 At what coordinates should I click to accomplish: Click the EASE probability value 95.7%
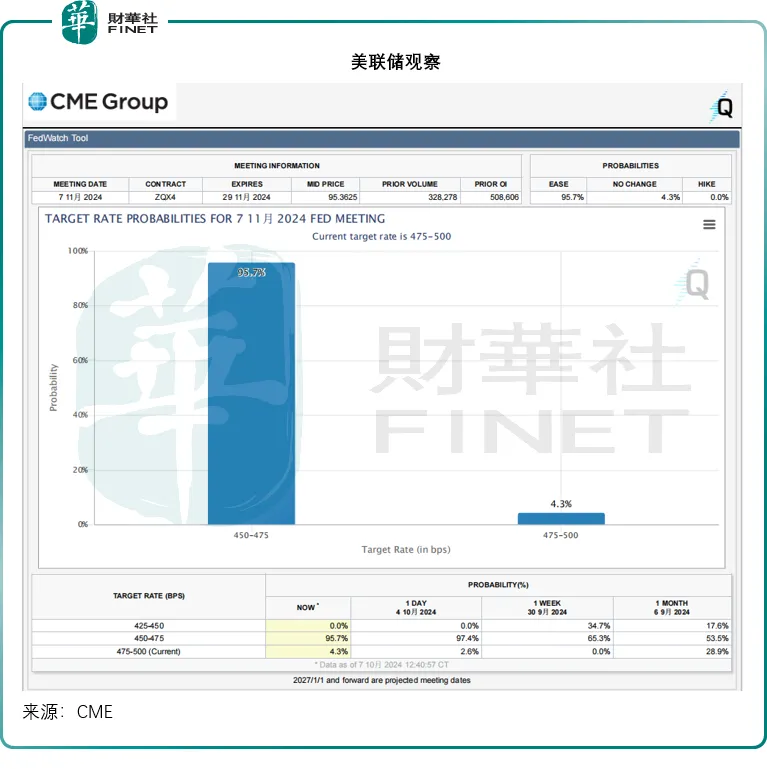pos(572,197)
